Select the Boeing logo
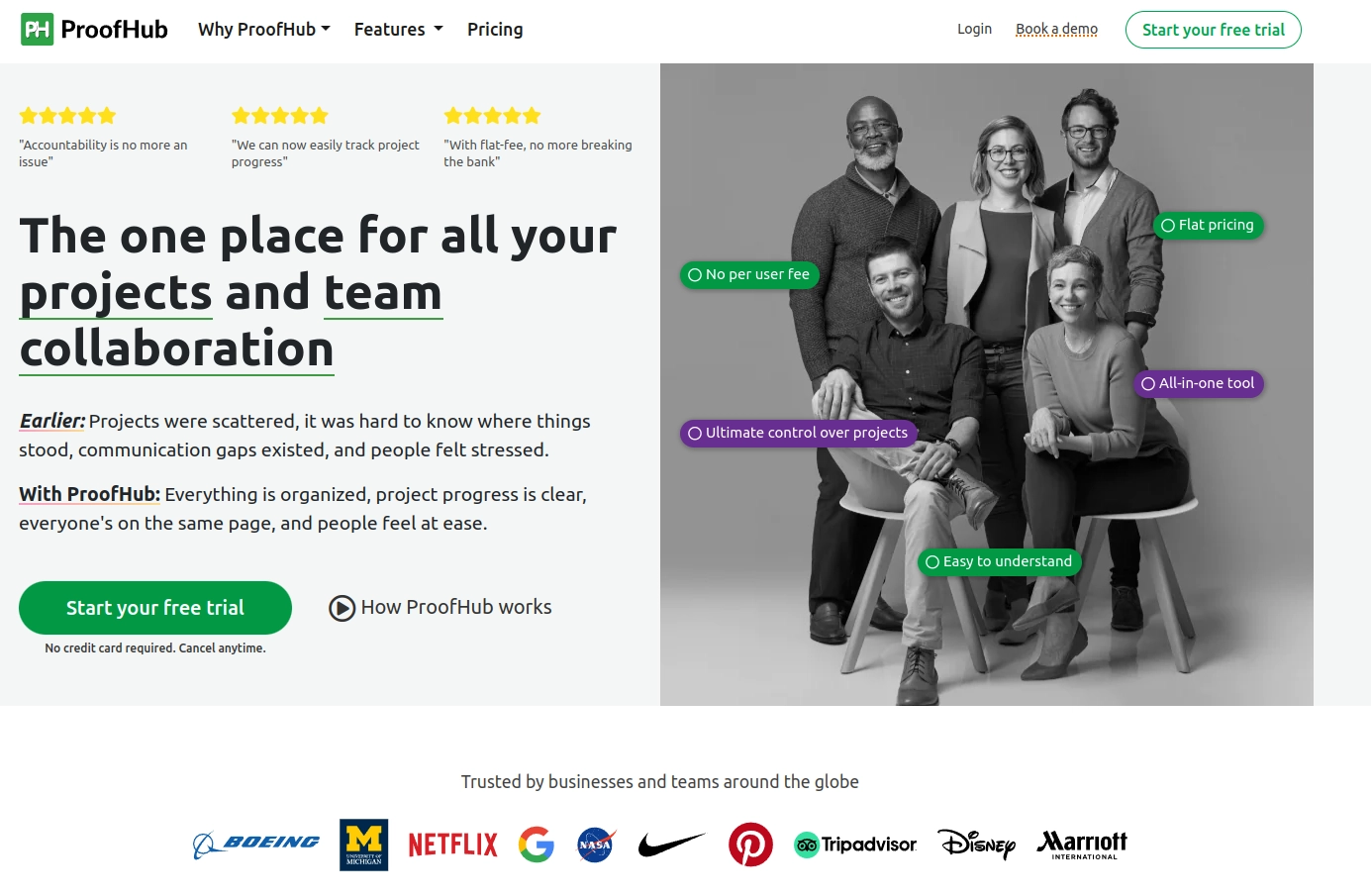The image size is (1371, 896). tap(255, 844)
